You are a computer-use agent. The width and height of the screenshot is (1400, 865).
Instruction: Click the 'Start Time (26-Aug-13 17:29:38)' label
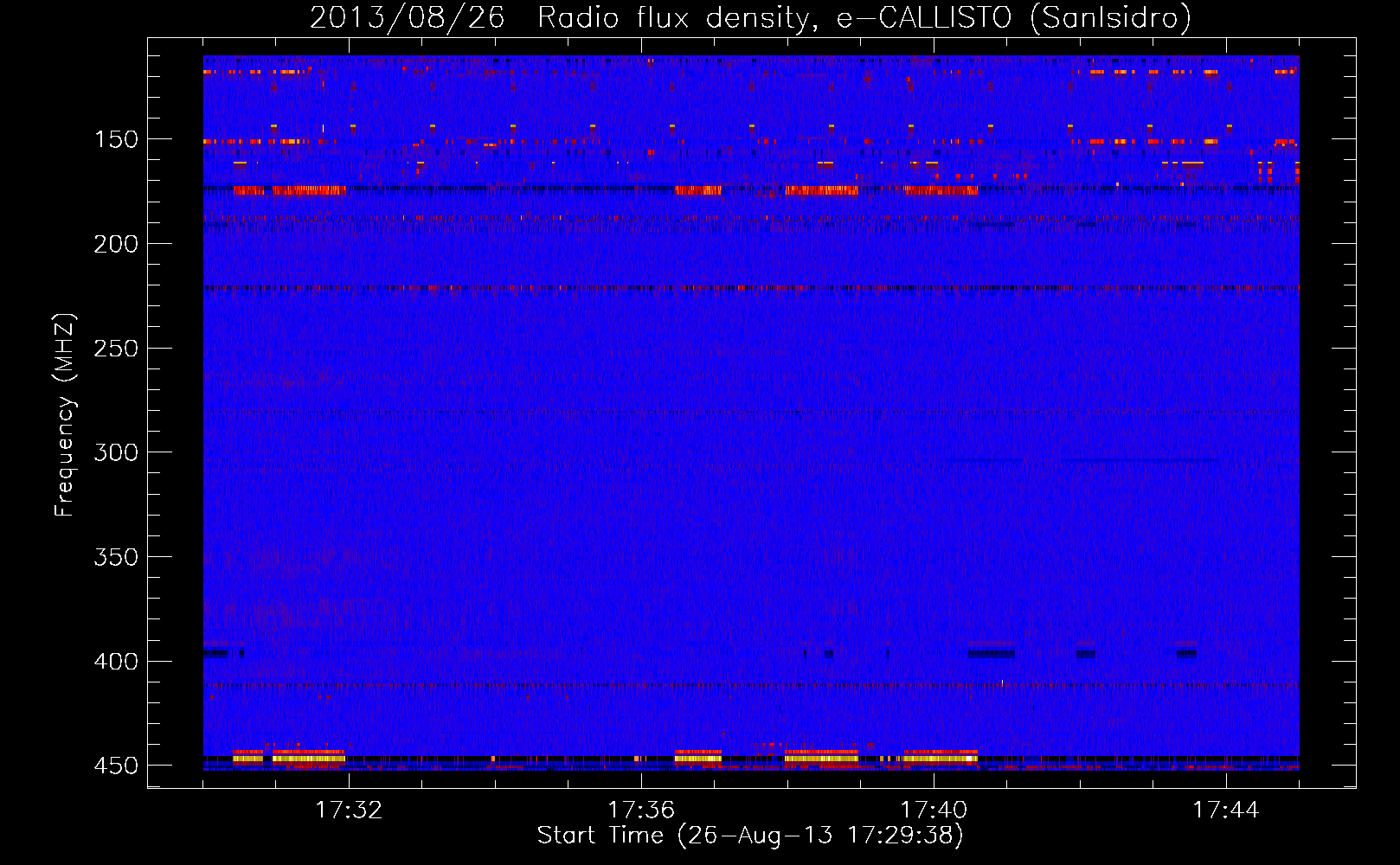[750, 836]
